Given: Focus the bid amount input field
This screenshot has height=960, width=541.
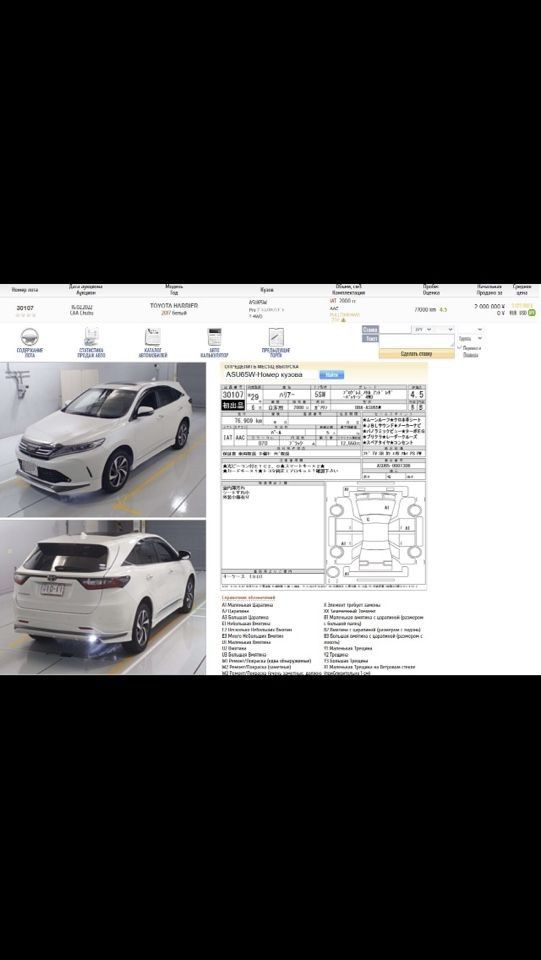Looking at the screenshot, I should pyautogui.click(x=395, y=329).
